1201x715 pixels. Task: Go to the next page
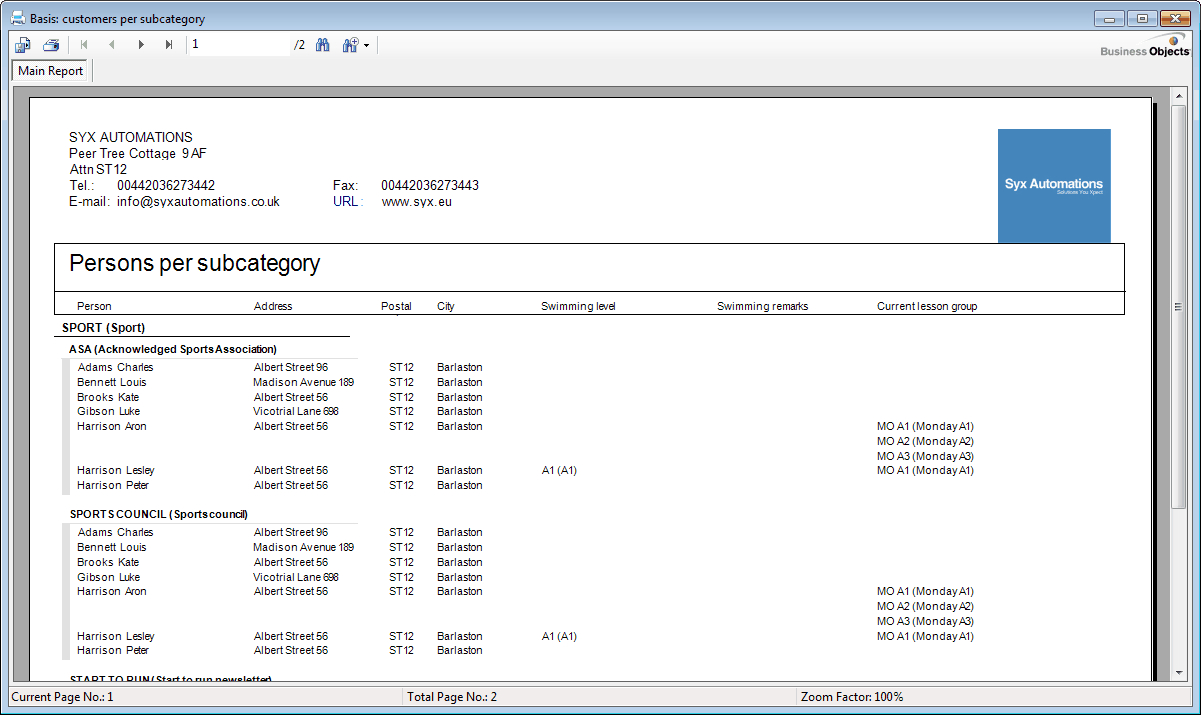pos(141,45)
